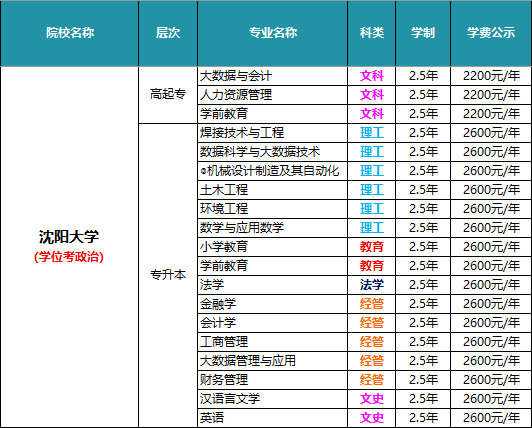Click 文科 in the 人力资源管理 row
532x428 pixels.
[x=372, y=95]
